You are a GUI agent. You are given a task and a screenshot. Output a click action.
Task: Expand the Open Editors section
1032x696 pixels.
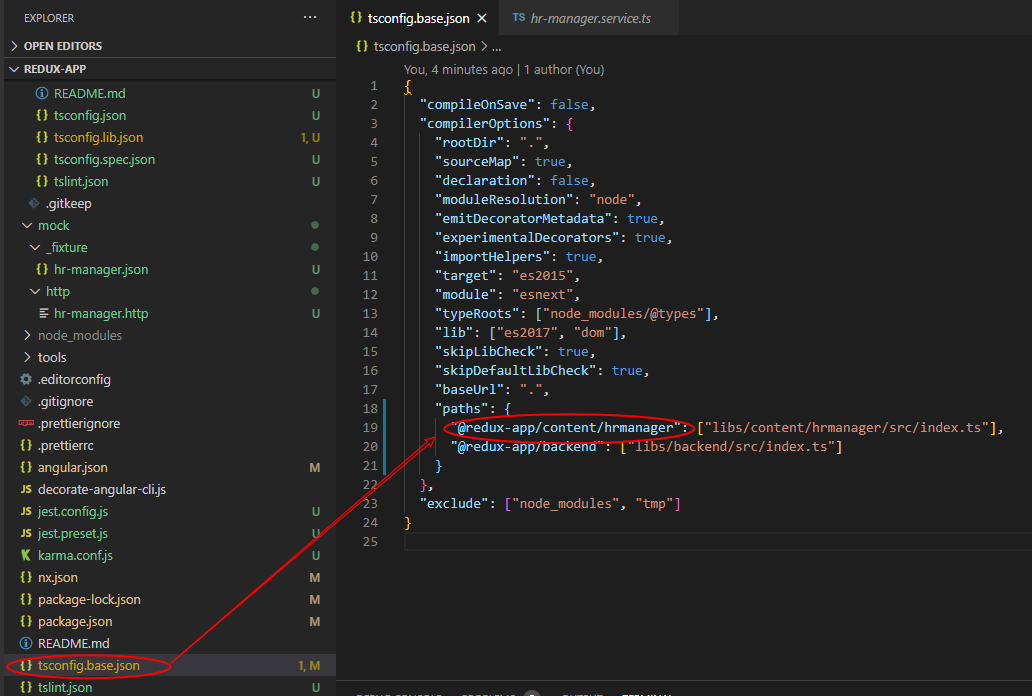[62, 46]
